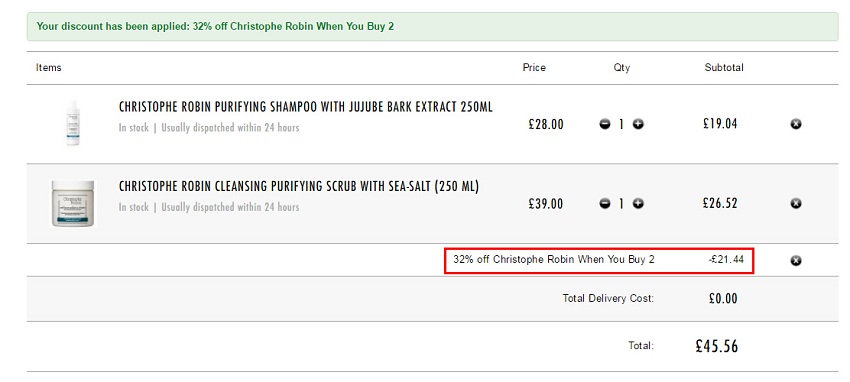The image size is (850, 382).
Task: Click the Total Delivery Cost label
Action: point(608,298)
